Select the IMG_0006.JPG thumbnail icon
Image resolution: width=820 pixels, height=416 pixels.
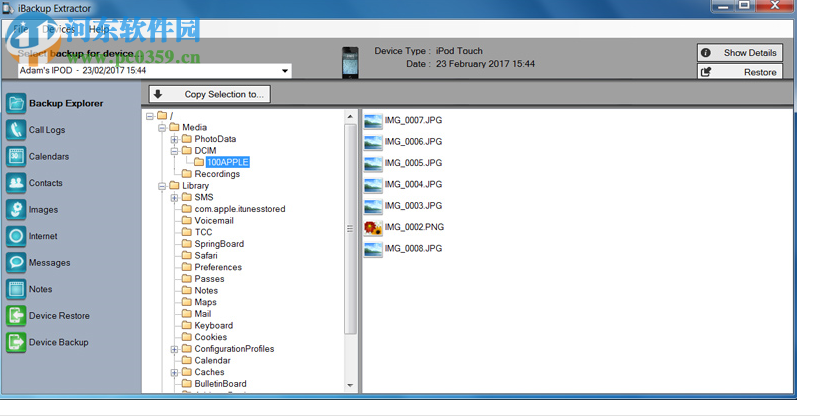click(x=373, y=142)
